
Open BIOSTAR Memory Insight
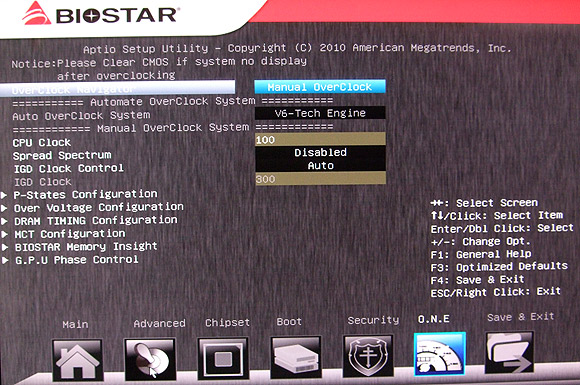coord(86,247)
